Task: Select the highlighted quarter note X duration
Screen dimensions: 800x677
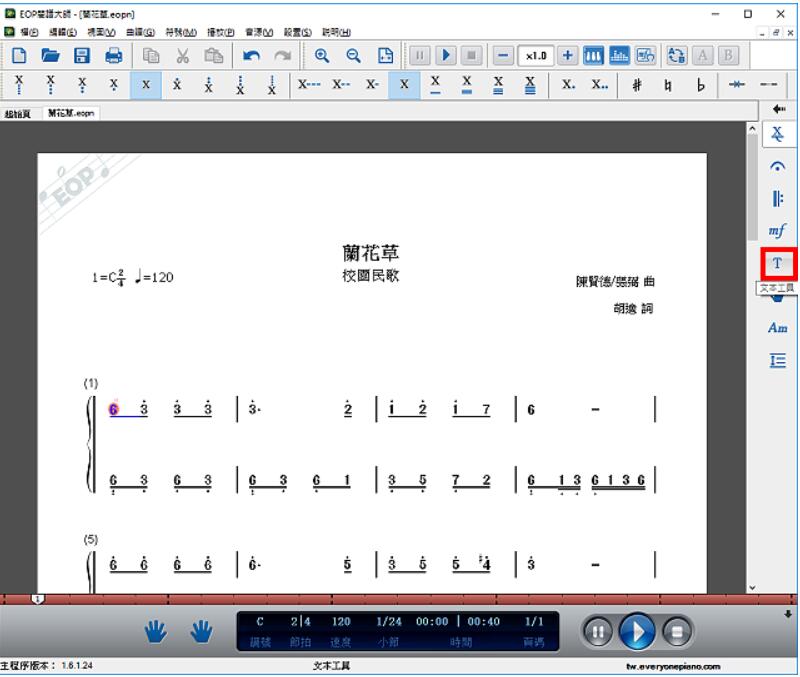Action: pyautogui.click(x=404, y=85)
